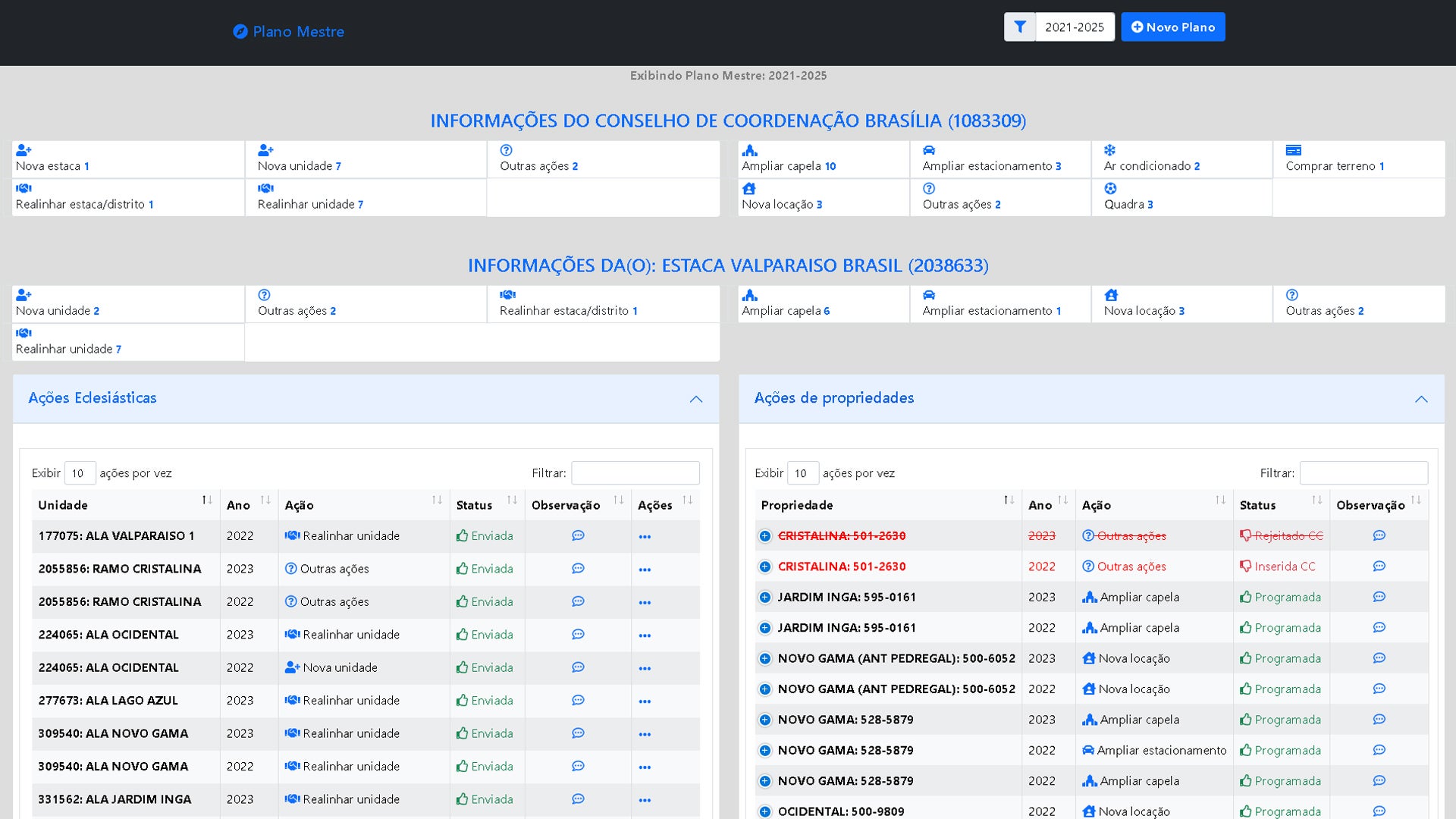
Task: Expand the JARDIM INGA 2023 row details
Action: [765, 598]
